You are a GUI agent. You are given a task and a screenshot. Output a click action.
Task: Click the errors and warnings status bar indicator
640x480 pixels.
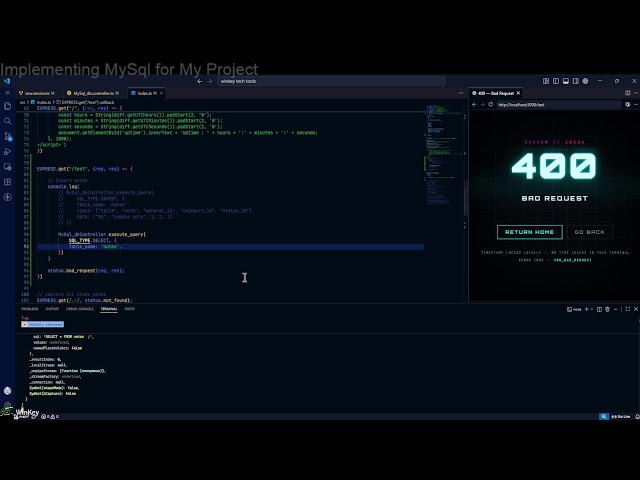50,416
